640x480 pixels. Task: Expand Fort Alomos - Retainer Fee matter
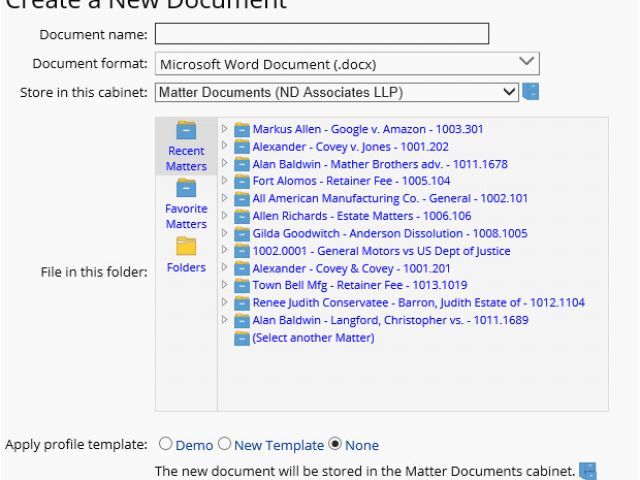point(224,180)
